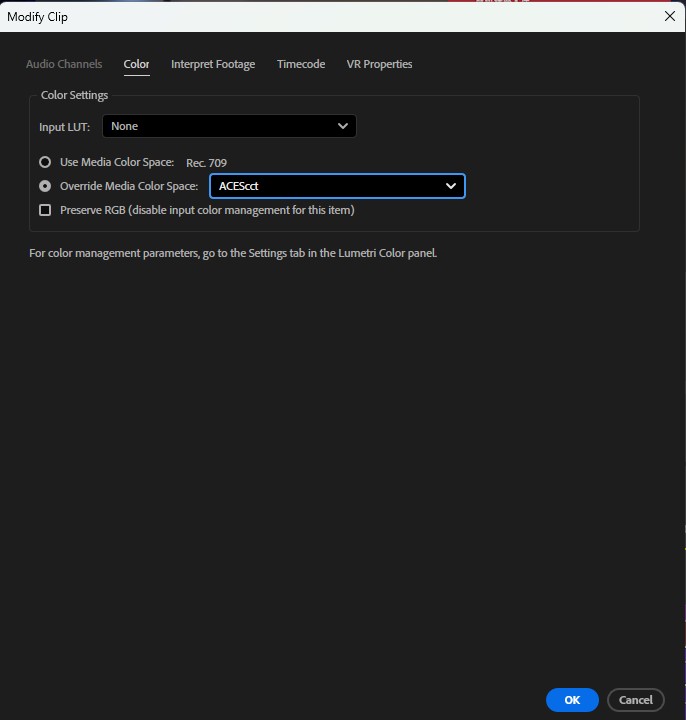Select the Color tab
Viewport: 686px width, 720px height.
[x=136, y=64]
